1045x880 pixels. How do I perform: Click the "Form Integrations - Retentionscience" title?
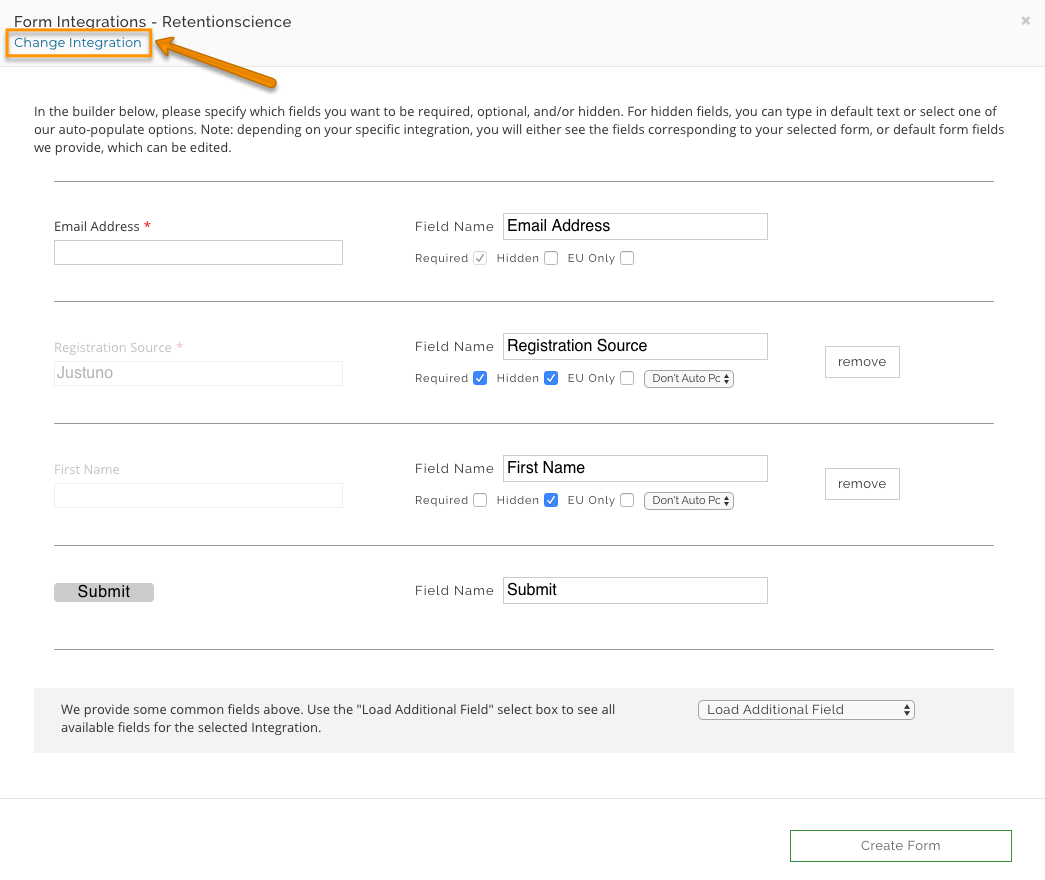[x=153, y=21]
